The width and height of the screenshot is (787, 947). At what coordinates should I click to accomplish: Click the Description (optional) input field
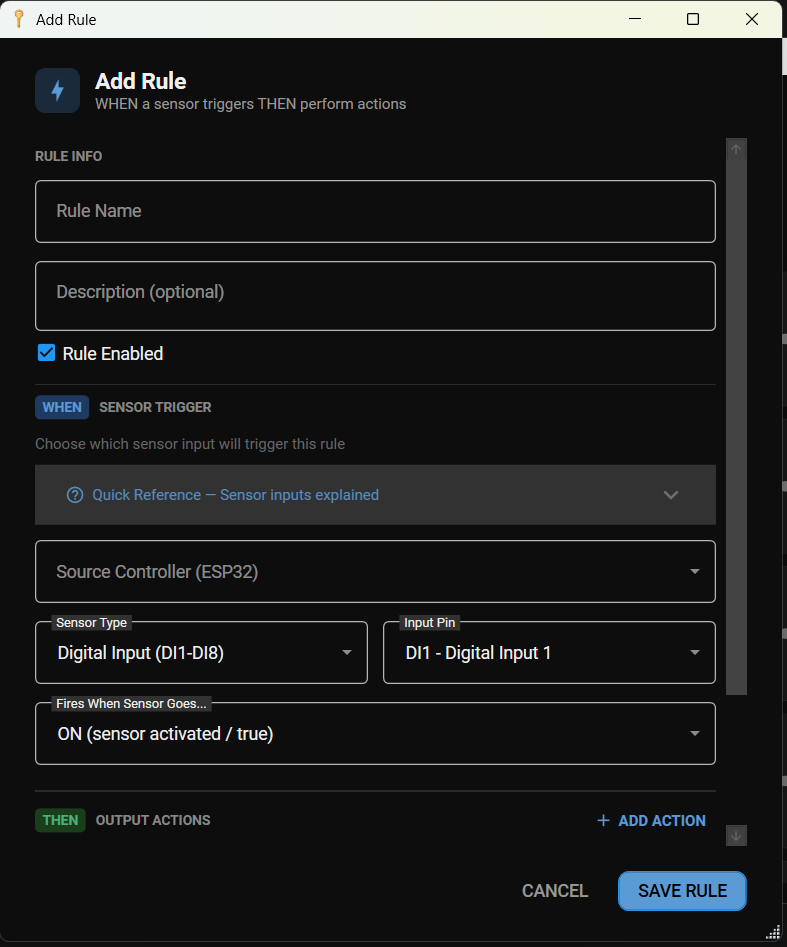(375, 296)
